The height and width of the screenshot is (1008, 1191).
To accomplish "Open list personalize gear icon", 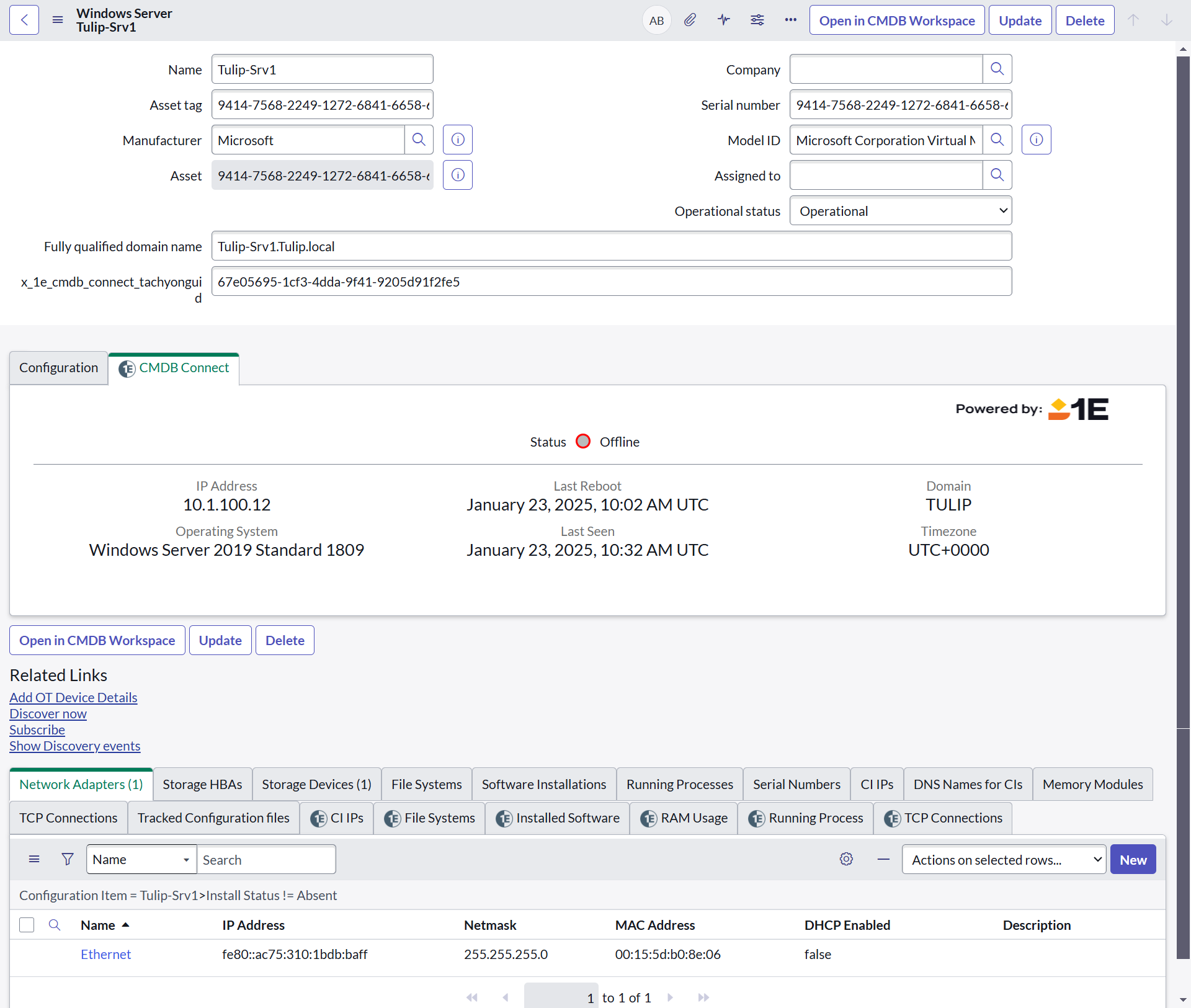I will 846,859.
